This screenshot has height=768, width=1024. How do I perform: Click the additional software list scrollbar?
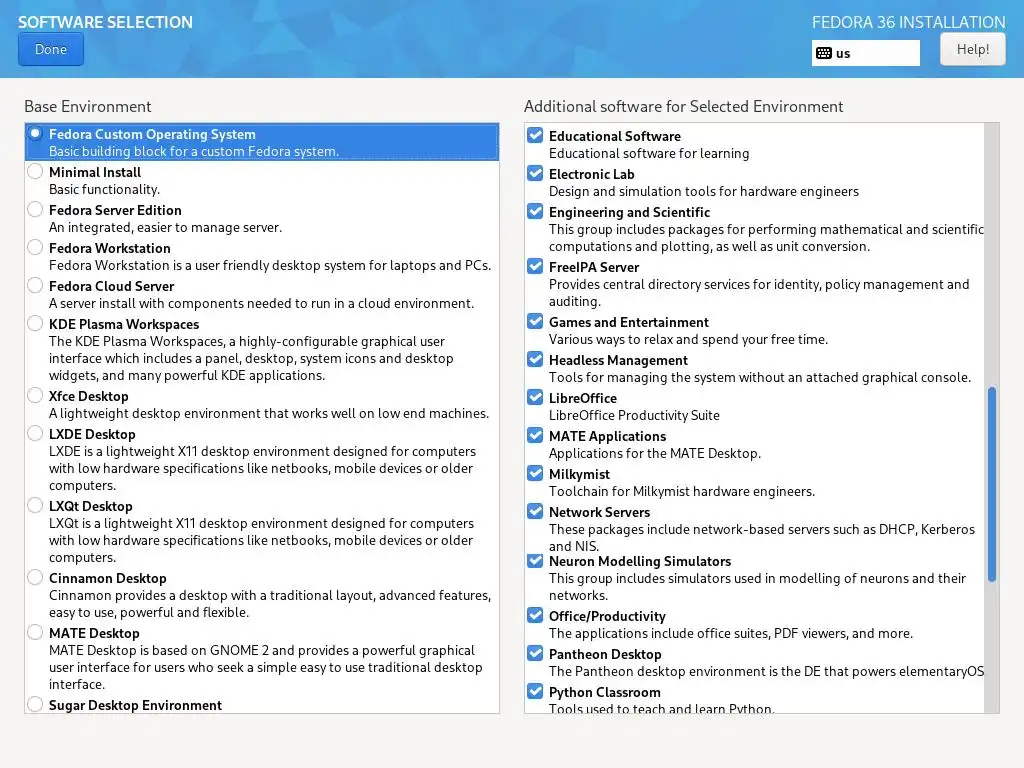[x=991, y=484]
